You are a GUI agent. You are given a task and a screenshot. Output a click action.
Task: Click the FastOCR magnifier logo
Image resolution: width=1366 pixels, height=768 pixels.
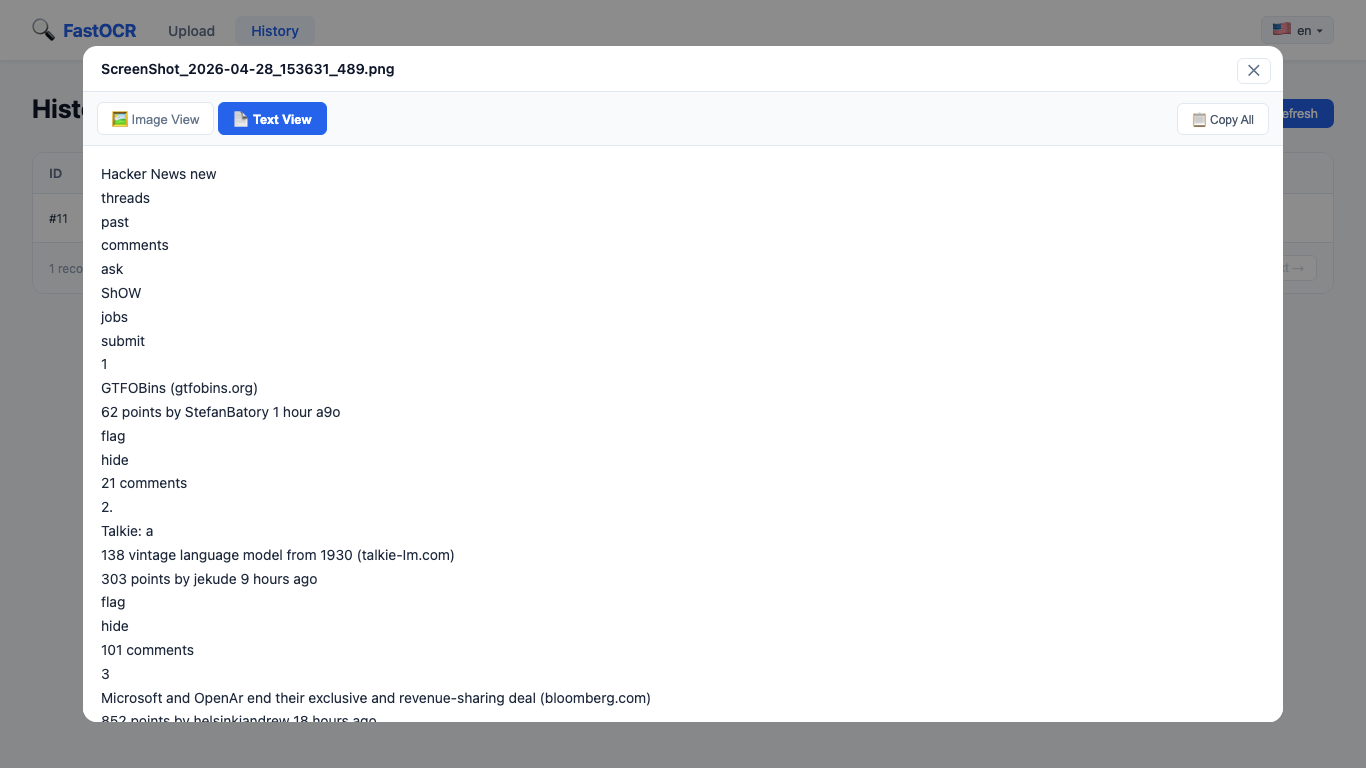(x=44, y=30)
